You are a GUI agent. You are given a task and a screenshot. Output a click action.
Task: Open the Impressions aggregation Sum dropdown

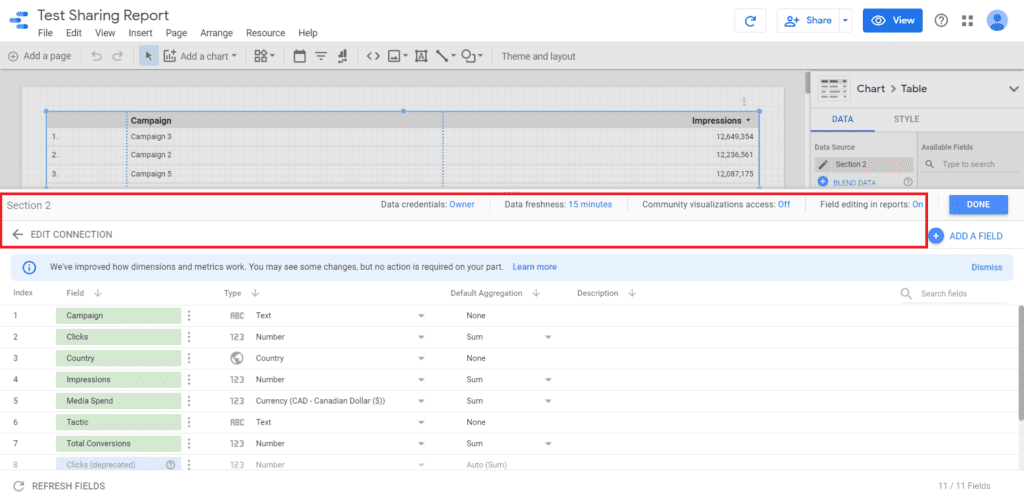[x=548, y=379]
